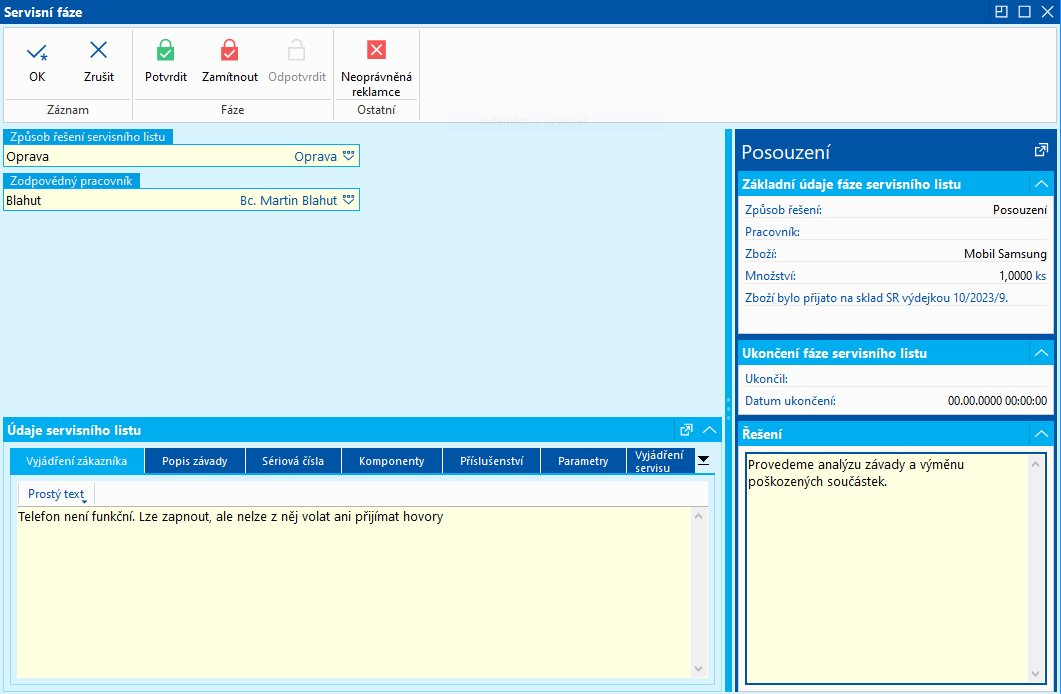This screenshot has width=1061, height=694.
Task: Switch to Vyjádření zákazníka tab
Action: [x=76, y=461]
